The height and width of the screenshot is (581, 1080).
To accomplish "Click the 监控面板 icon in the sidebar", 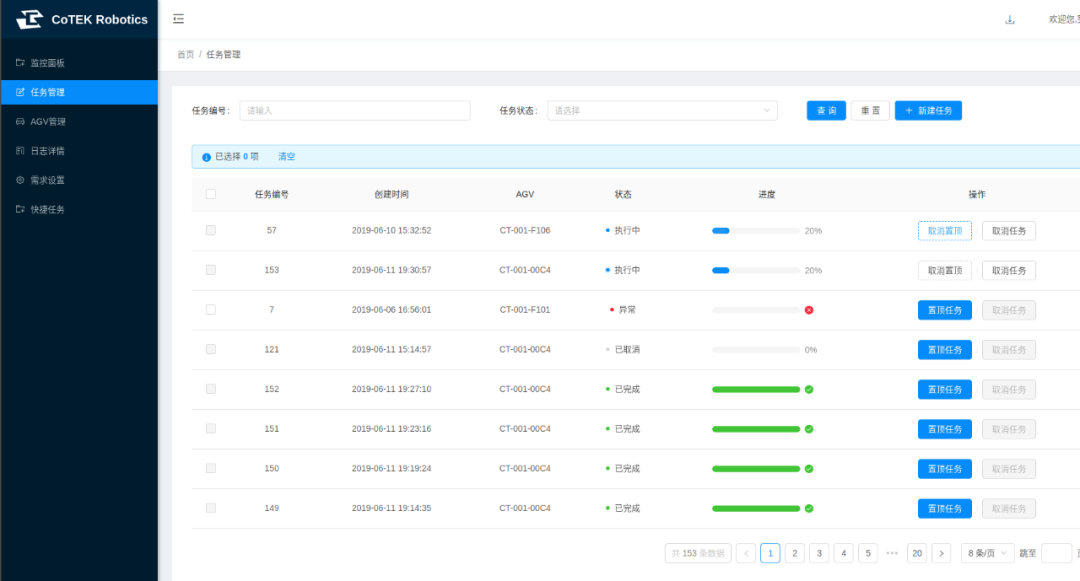I will pos(20,63).
